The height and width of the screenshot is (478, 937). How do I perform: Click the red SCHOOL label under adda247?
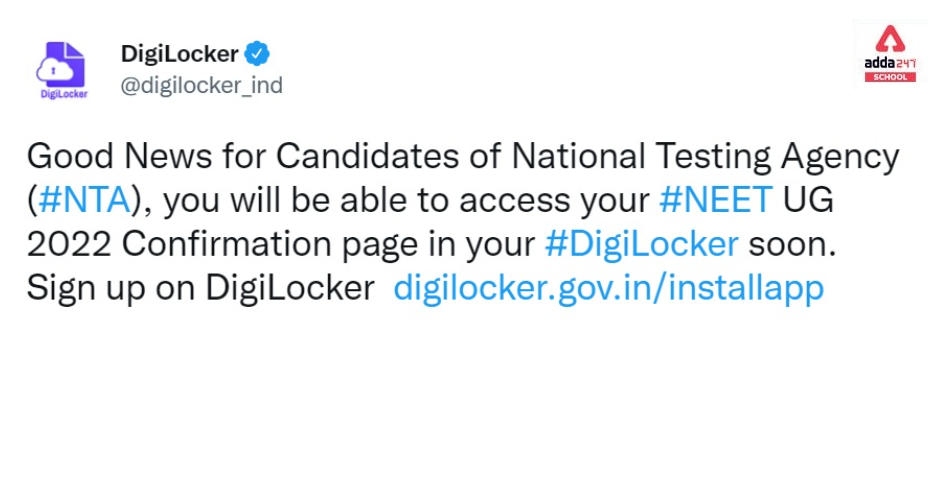tap(890, 77)
